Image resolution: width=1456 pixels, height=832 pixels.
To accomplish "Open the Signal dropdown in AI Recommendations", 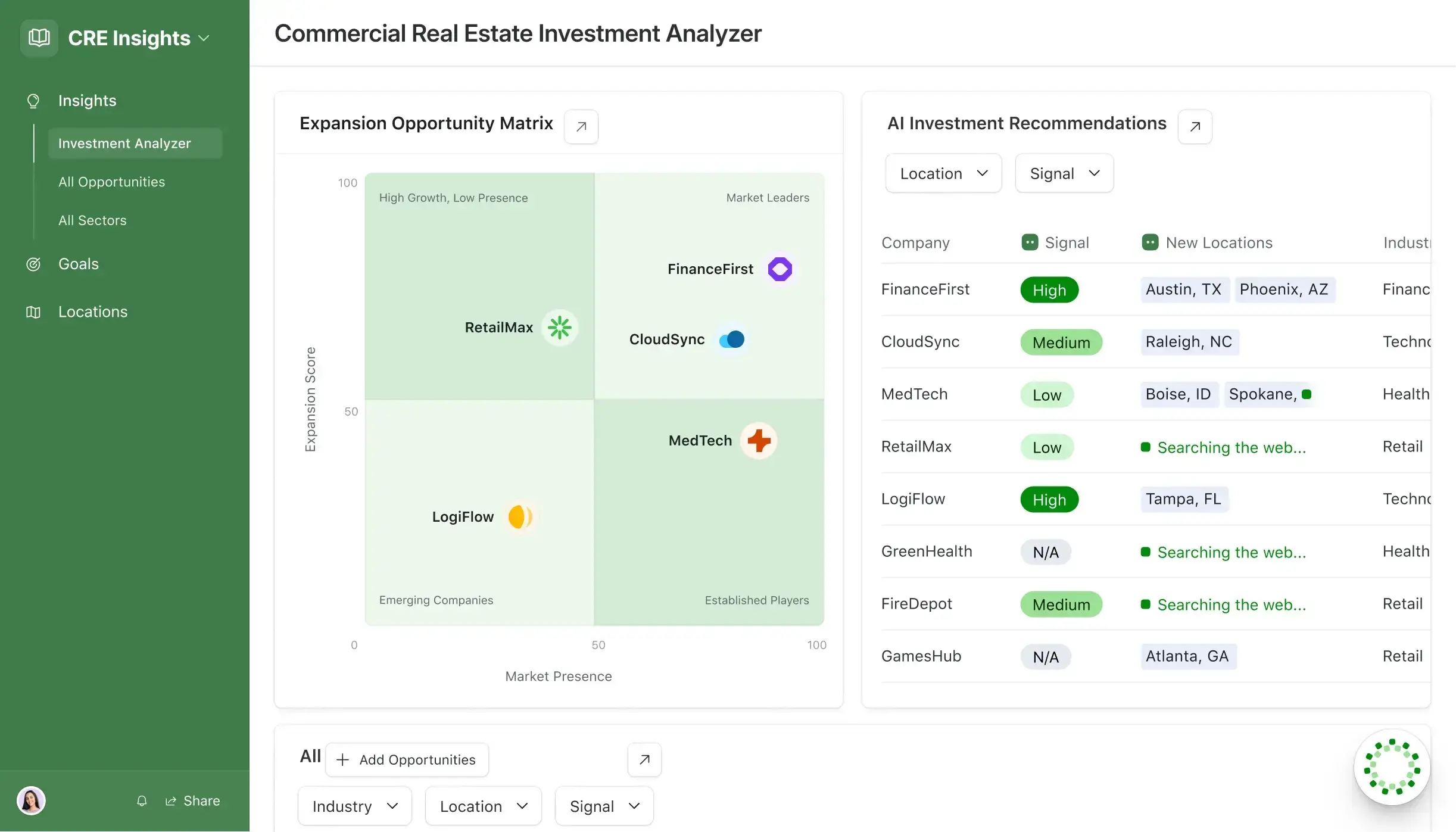I will pyautogui.click(x=1064, y=173).
